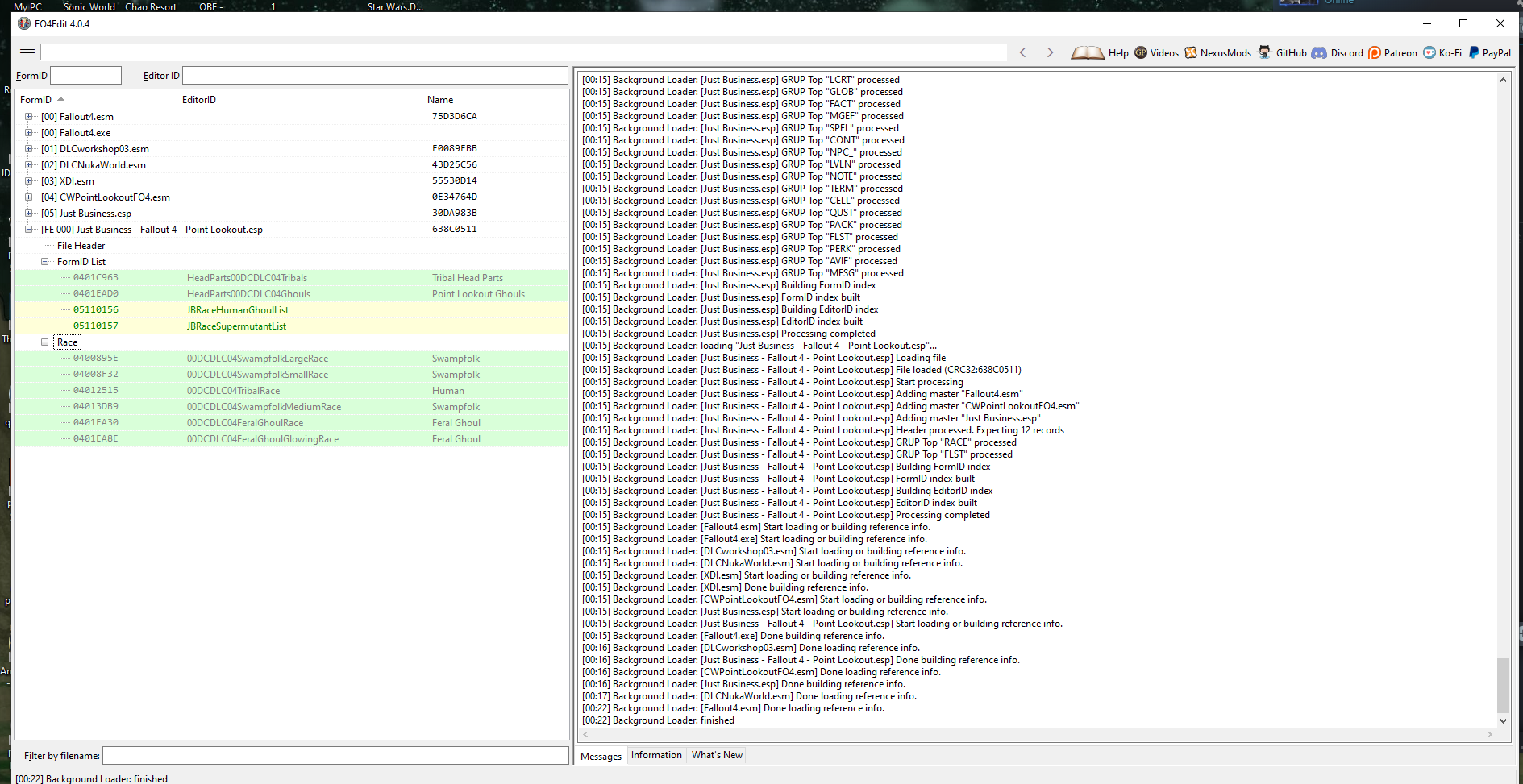Click scroll up arrow in messages log

[1503, 80]
